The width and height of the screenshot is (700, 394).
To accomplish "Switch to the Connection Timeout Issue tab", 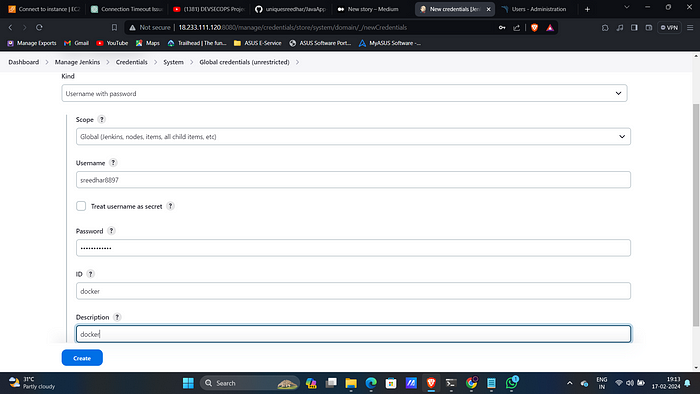I will pyautogui.click(x=126, y=9).
